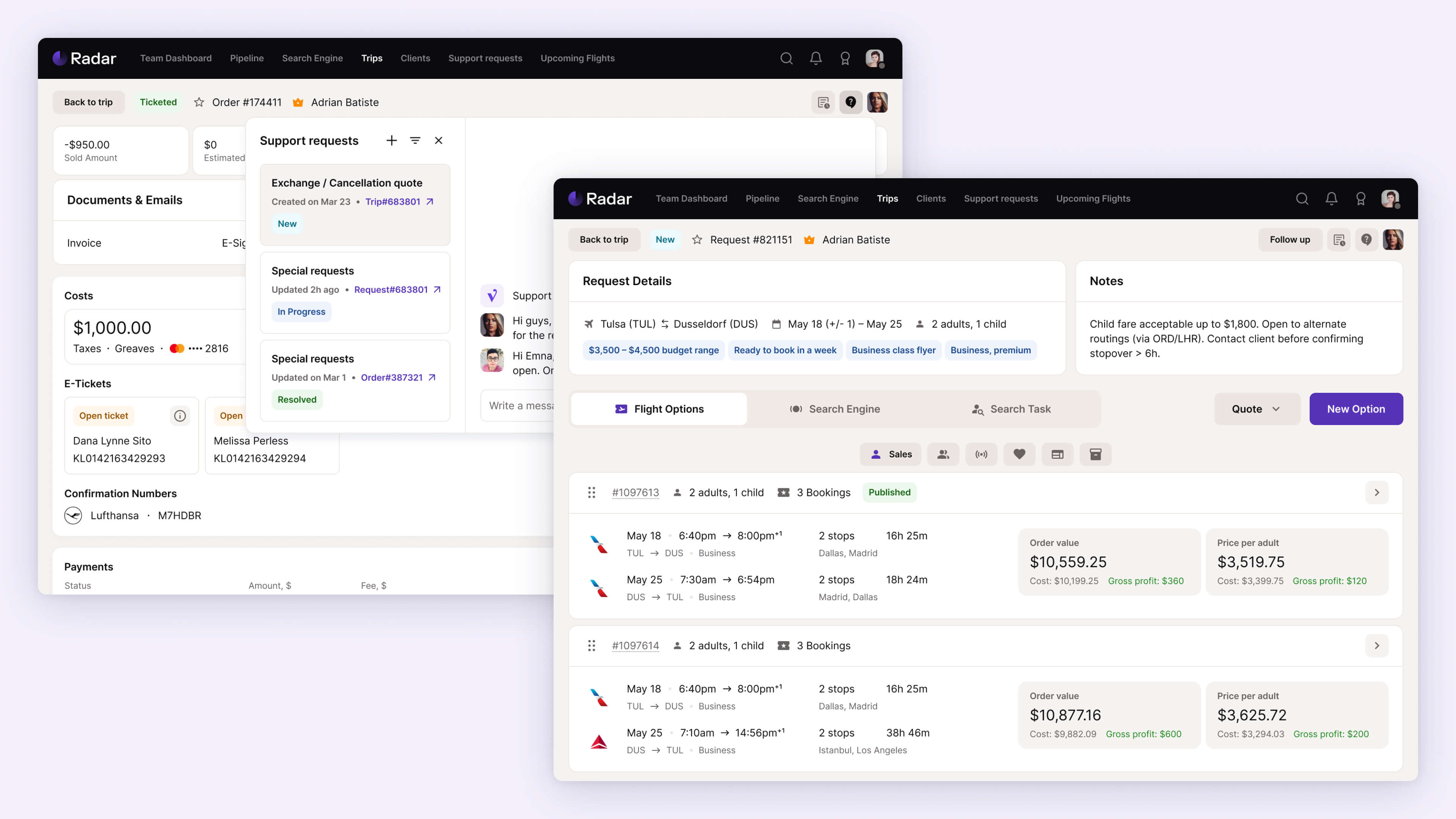This screenshot has height=819, width=1456.
Task: Switch to the Search Engine tab
Action: point(835,409)
